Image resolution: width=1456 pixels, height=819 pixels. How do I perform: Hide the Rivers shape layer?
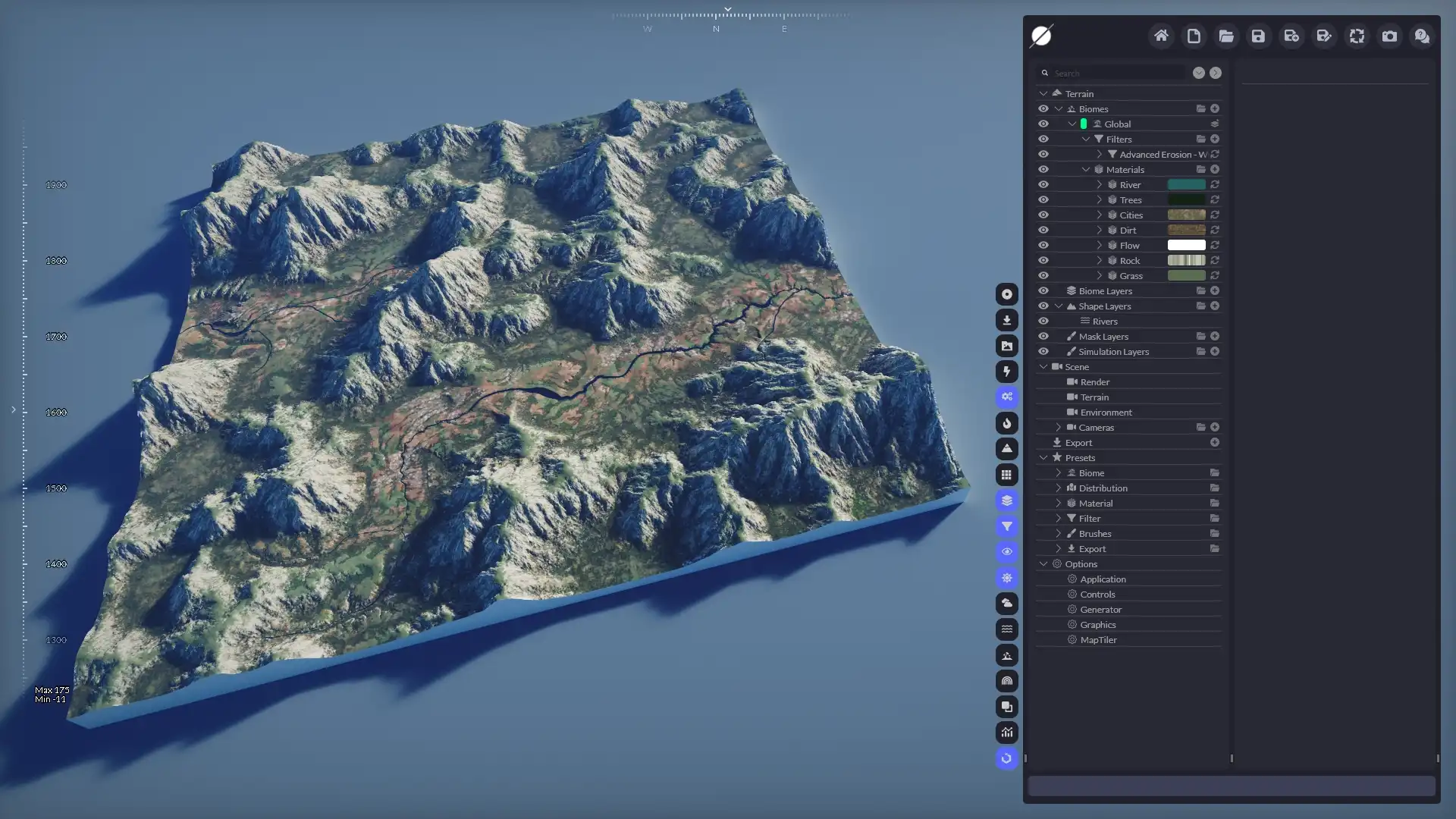1044,321
